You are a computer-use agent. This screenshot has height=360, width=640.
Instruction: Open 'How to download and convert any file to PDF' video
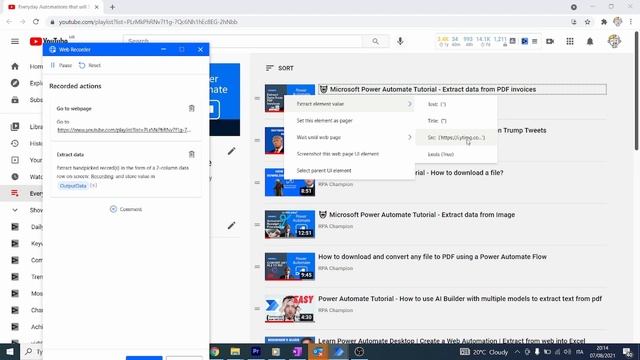[432, 257]
